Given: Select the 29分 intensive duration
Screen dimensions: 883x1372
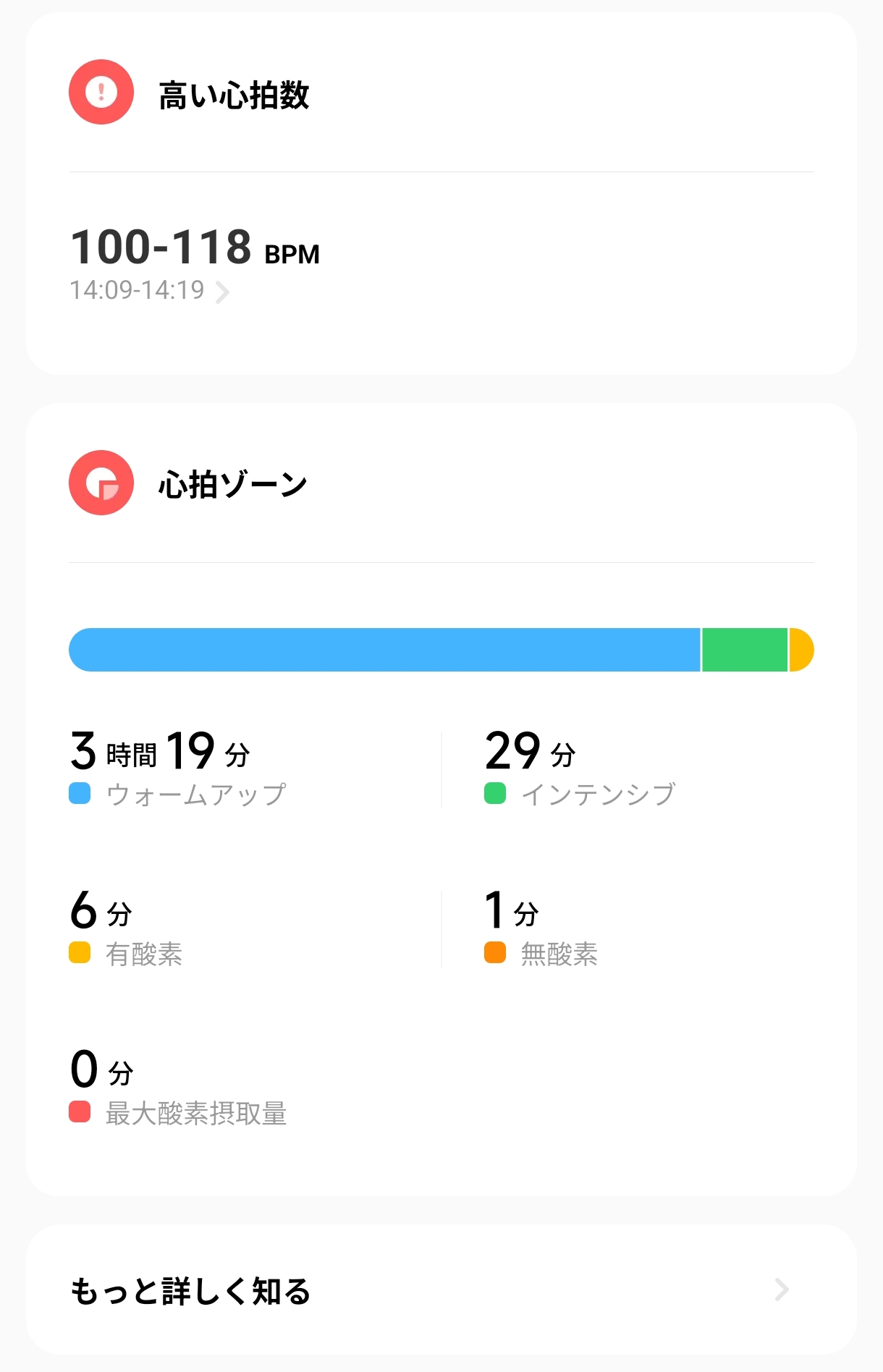Looking at the screenshot, I should [x=530, y=750].
